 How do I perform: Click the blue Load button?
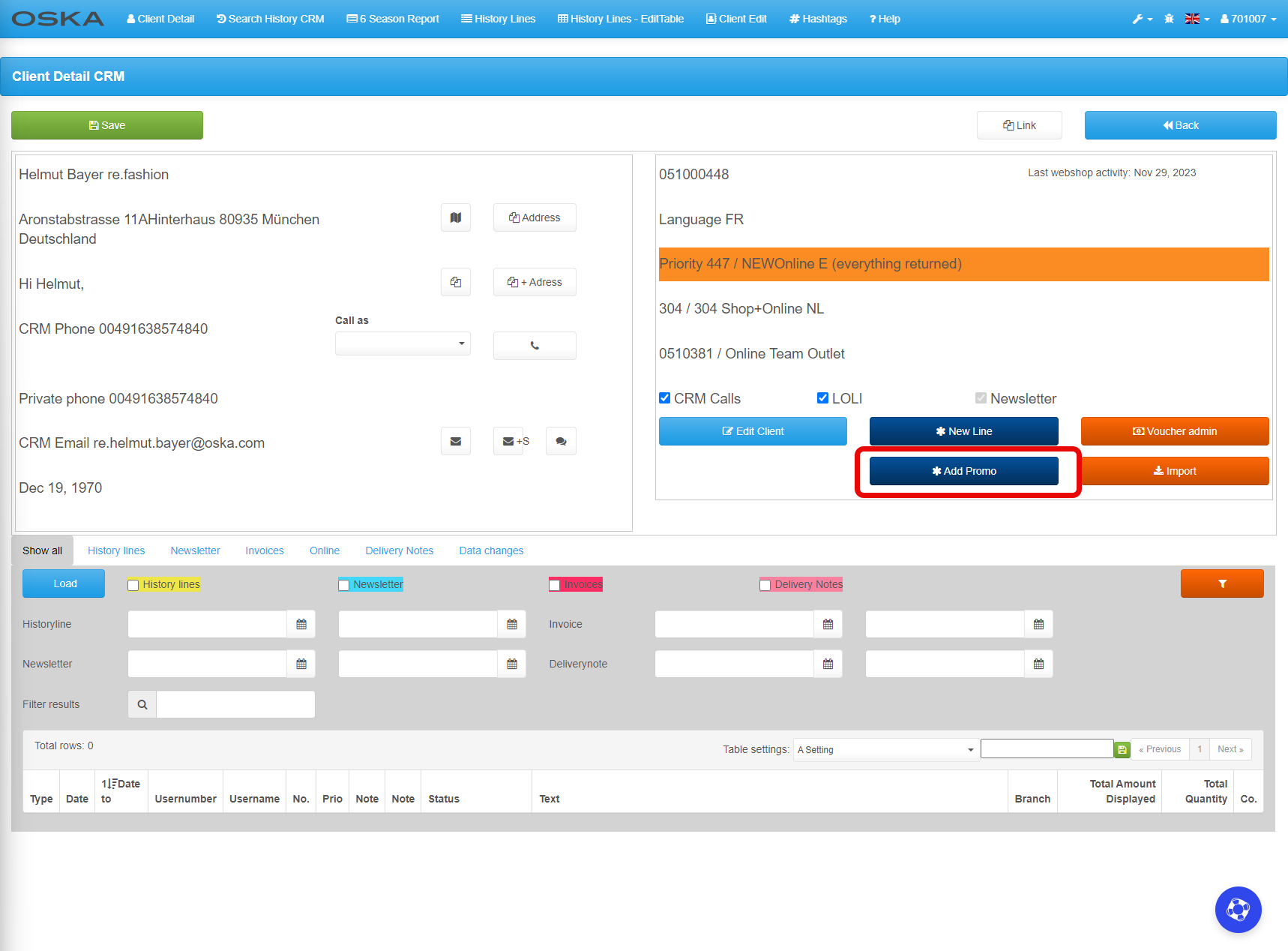[x=64, y=583]
